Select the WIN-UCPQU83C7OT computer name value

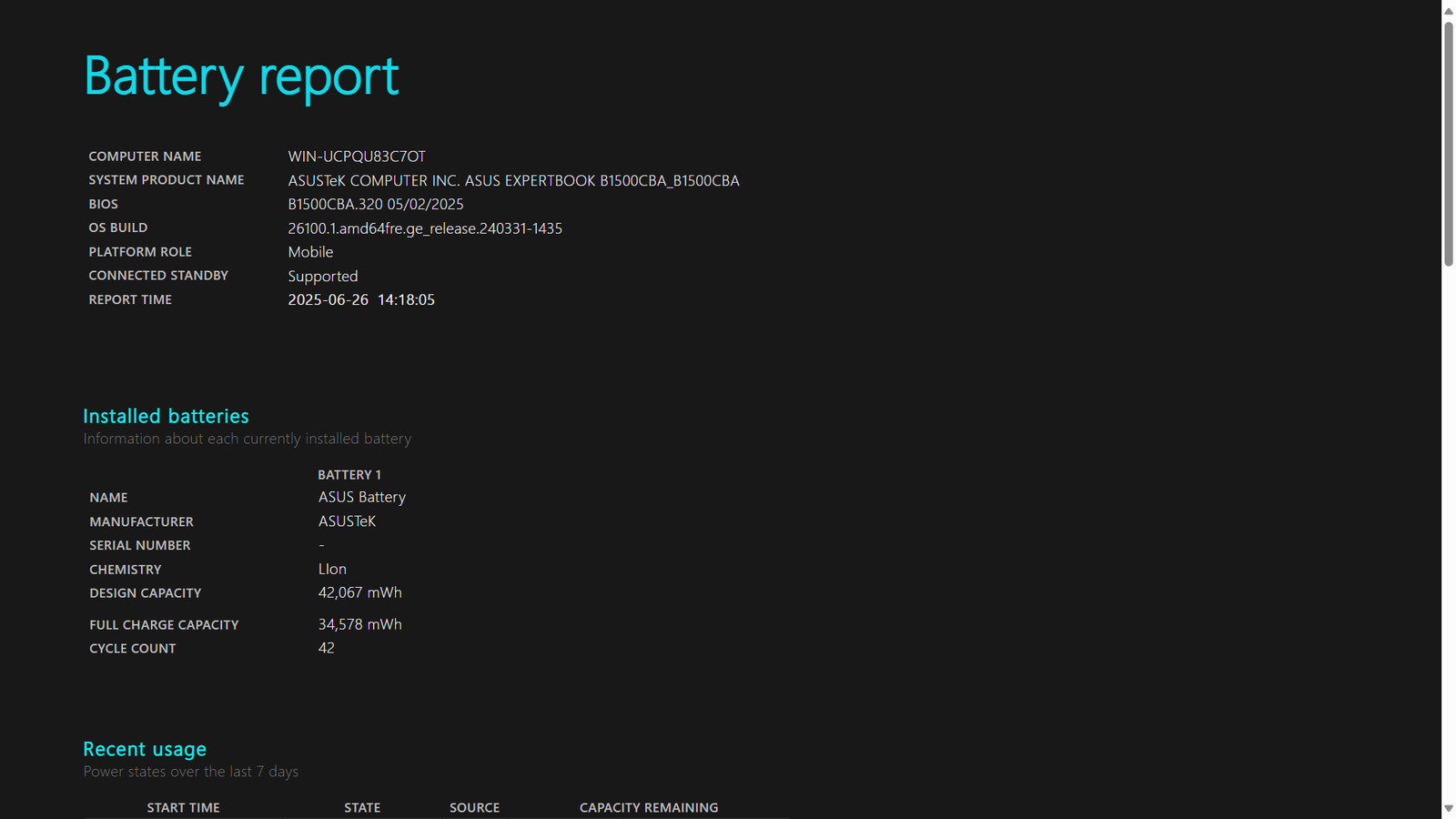pos(357,157)
